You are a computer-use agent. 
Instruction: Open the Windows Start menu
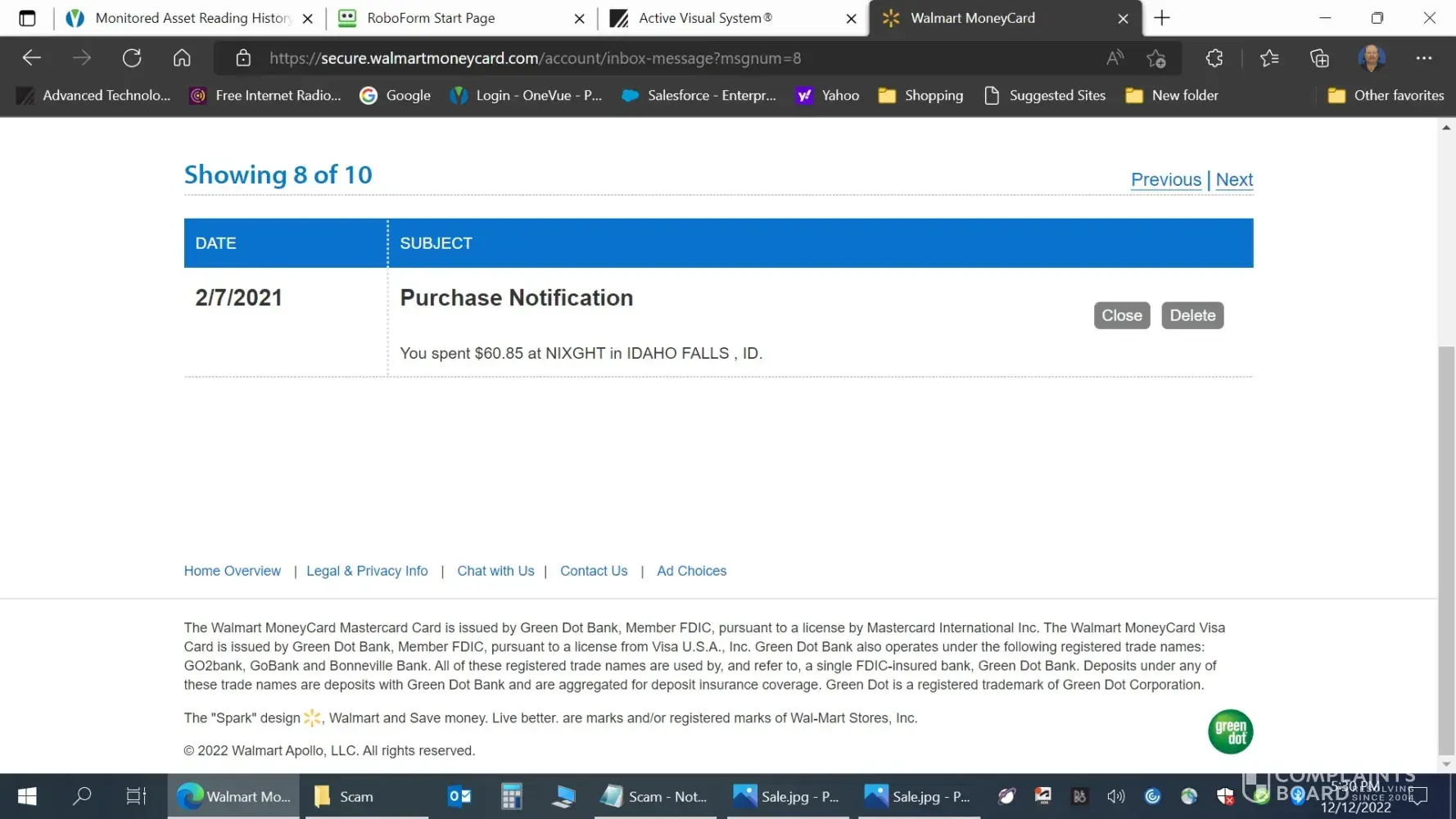tap(27, 796)
